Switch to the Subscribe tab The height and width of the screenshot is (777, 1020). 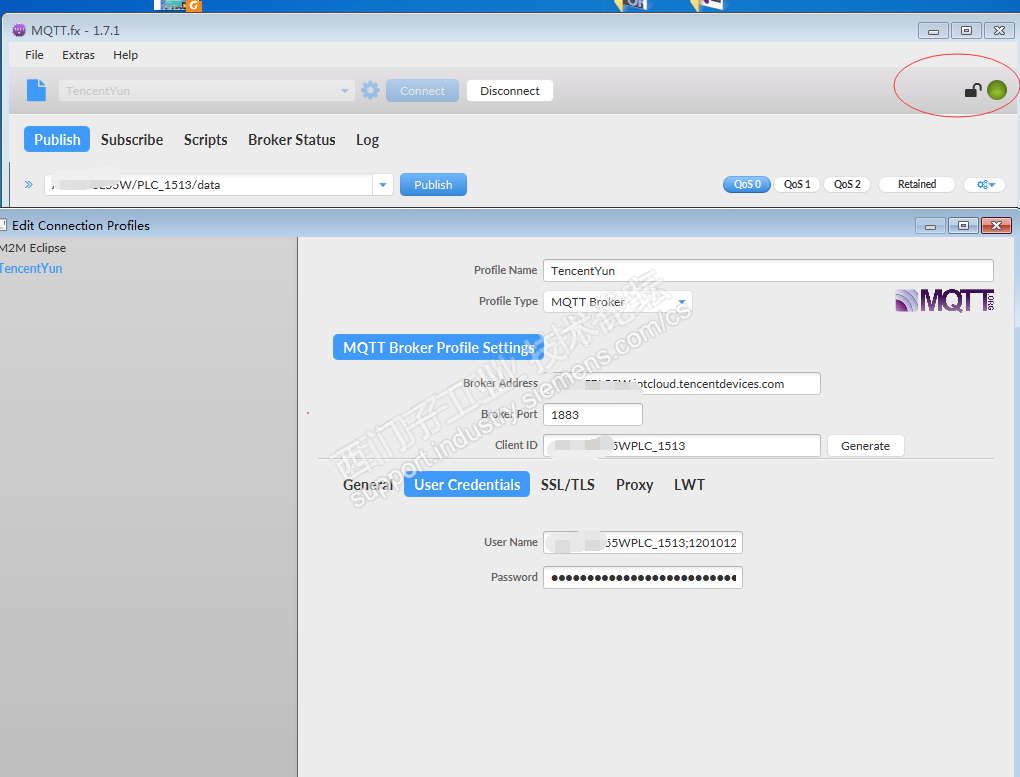[132, 139]
